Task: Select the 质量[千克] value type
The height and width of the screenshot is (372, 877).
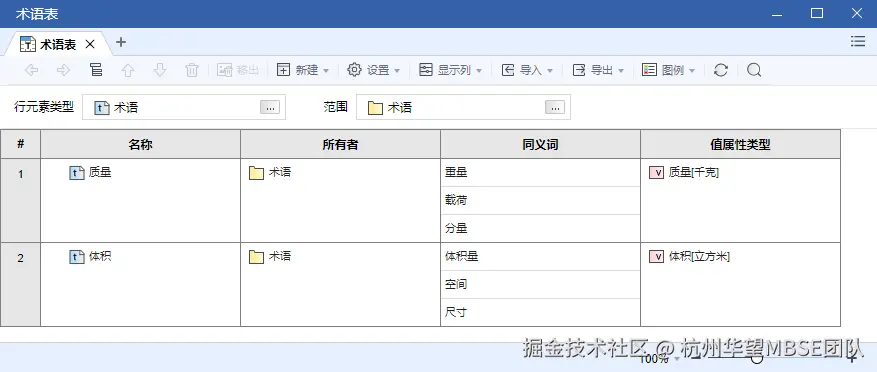Action: click(x=694, y=172)
